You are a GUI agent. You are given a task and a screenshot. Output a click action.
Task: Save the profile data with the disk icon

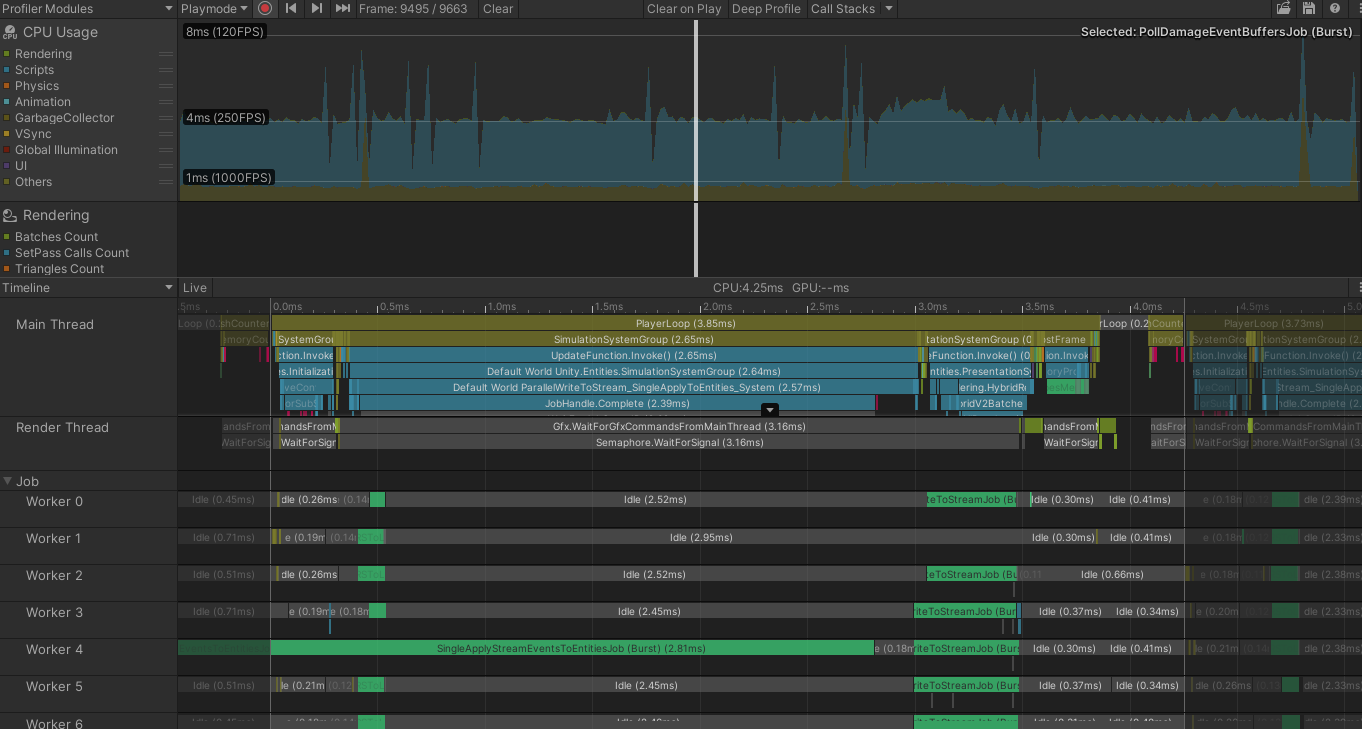pos(1309,8)
